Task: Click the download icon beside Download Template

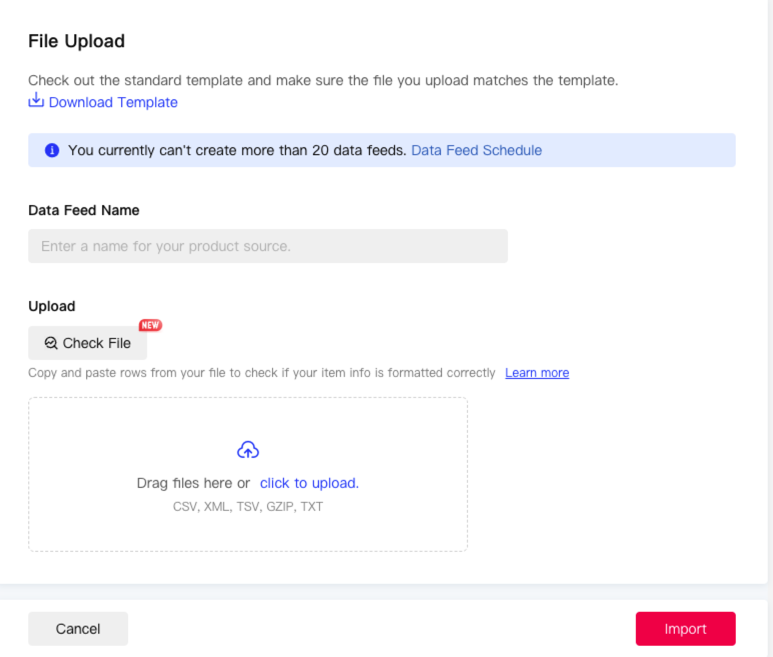Action: pyautogui.click(x=36, y=100)
